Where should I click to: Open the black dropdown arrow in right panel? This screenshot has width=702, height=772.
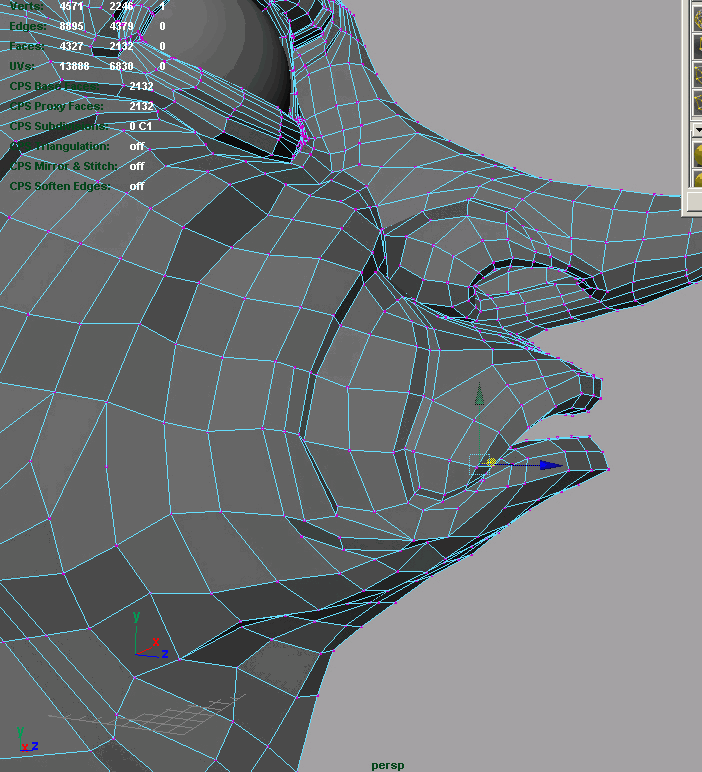697,130
